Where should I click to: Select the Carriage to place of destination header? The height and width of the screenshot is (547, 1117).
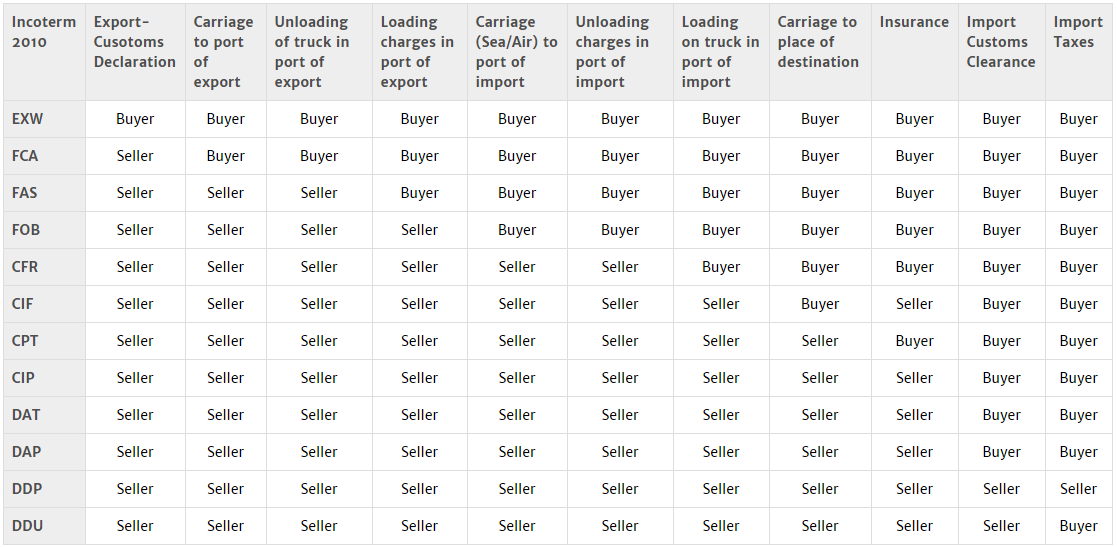(818, 42)
